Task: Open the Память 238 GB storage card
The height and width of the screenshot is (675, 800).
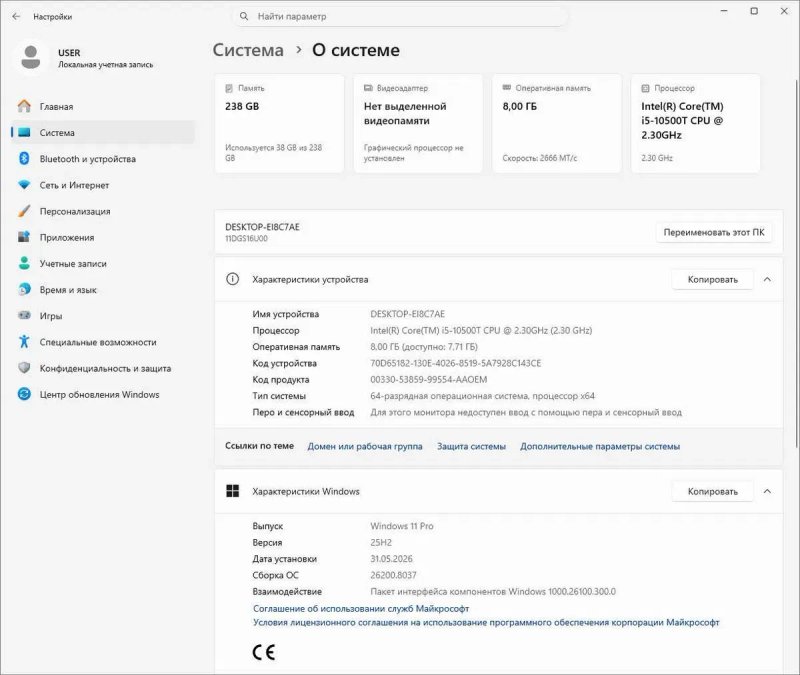Action: 280,123
